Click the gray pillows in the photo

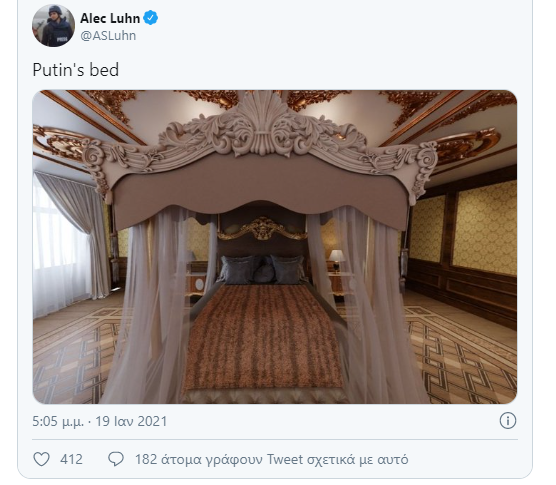[x=262, y=269]
